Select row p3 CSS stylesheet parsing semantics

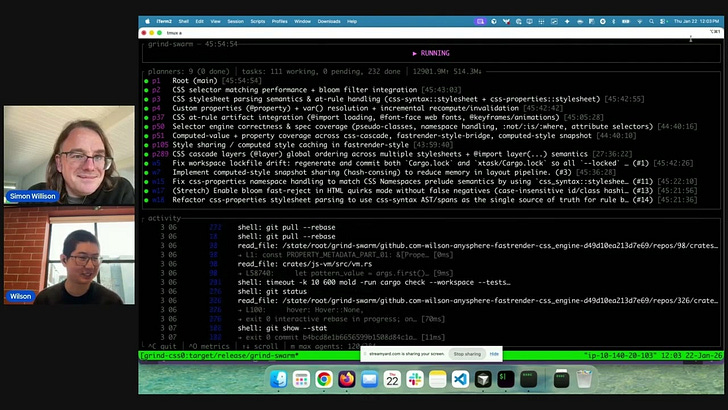(394, 99)
